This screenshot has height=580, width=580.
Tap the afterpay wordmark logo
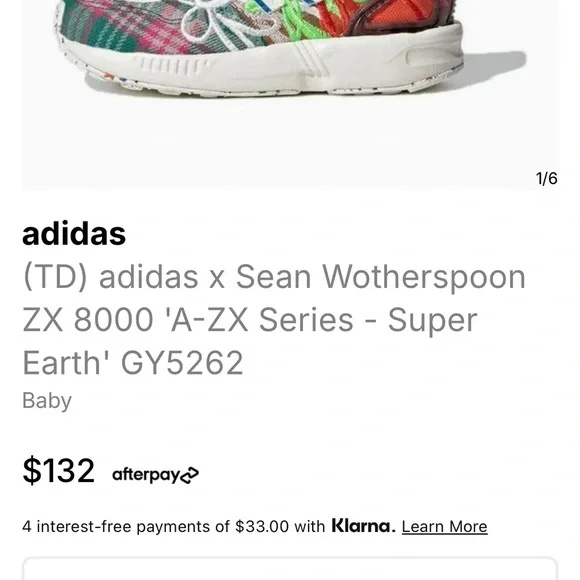tap(155, 475)
